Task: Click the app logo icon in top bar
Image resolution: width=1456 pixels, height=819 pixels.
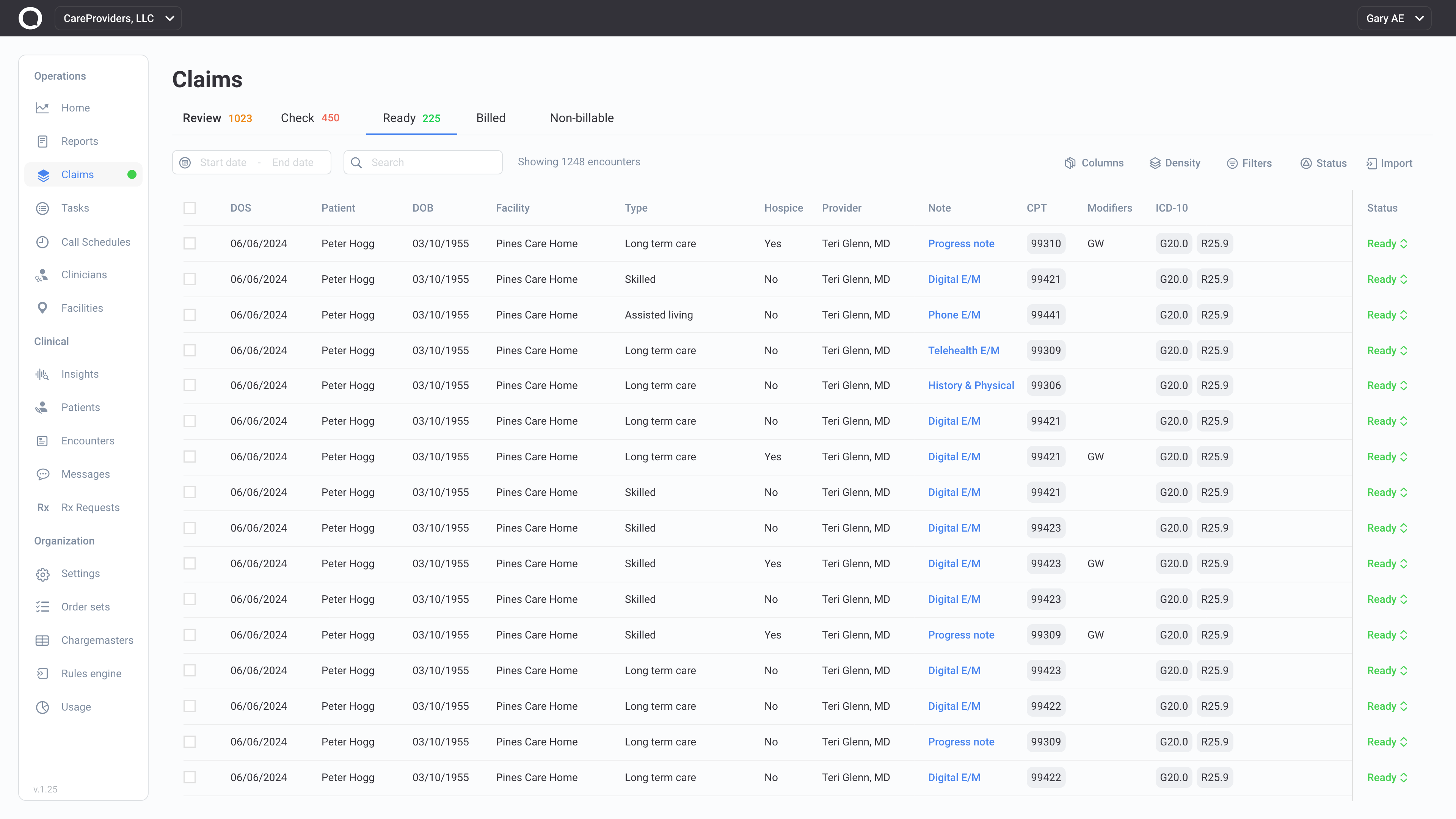Action: point(30,18)
